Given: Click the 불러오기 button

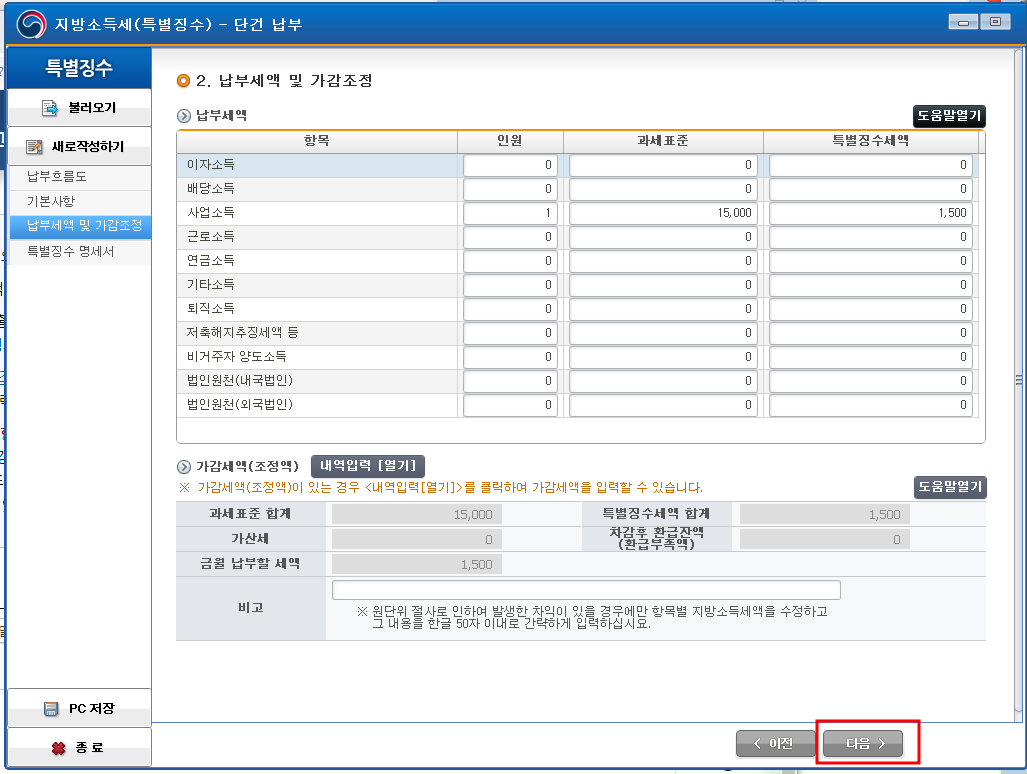Looking at the screenshot, I should [79, 107].
